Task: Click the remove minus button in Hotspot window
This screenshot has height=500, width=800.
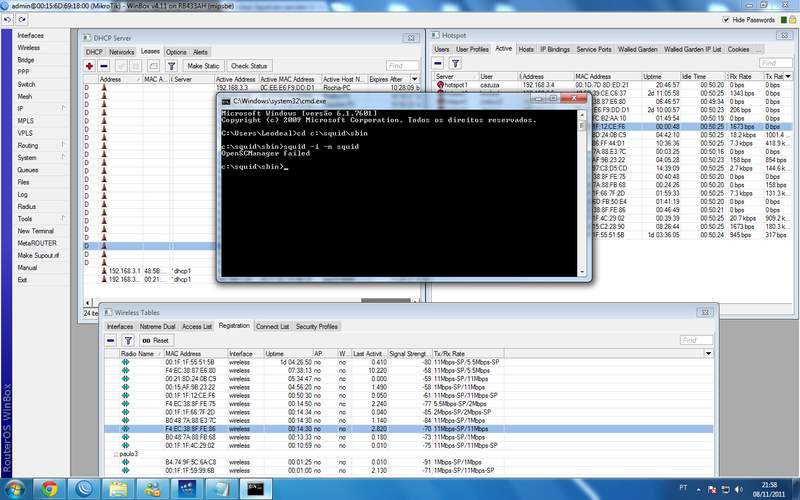Action: click(x=438, y=63)
